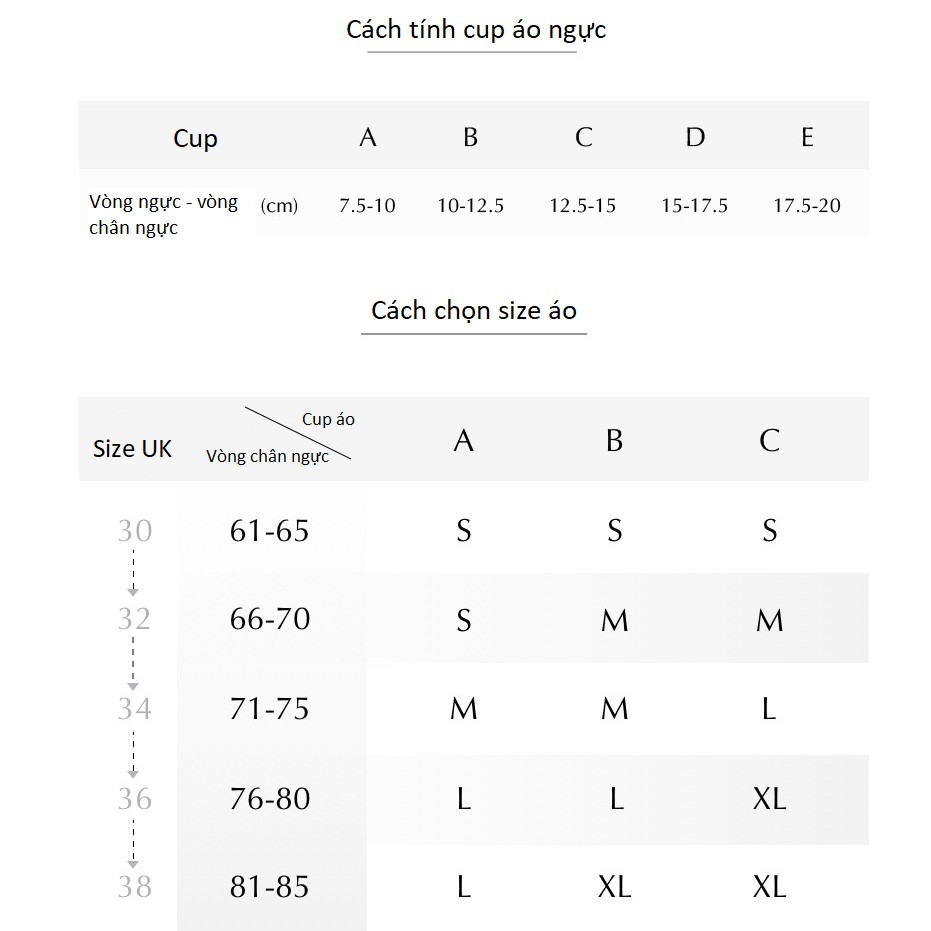
Task: Select the Cup header in the top table
Action: [x=195, y=138]
